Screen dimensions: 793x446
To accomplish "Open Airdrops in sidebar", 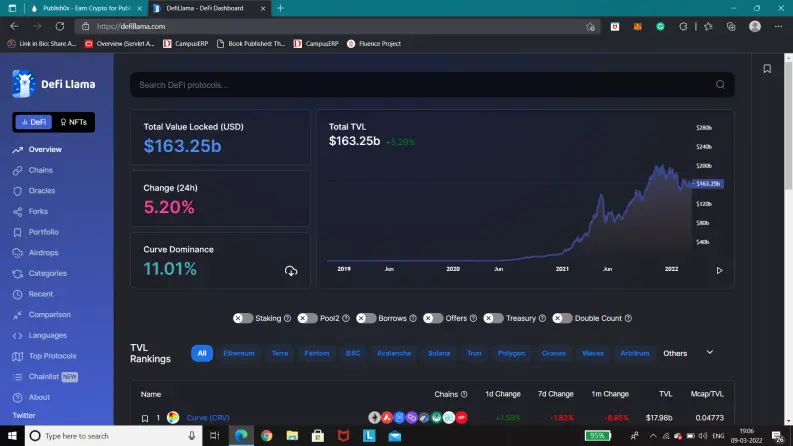I will (35, 253).
